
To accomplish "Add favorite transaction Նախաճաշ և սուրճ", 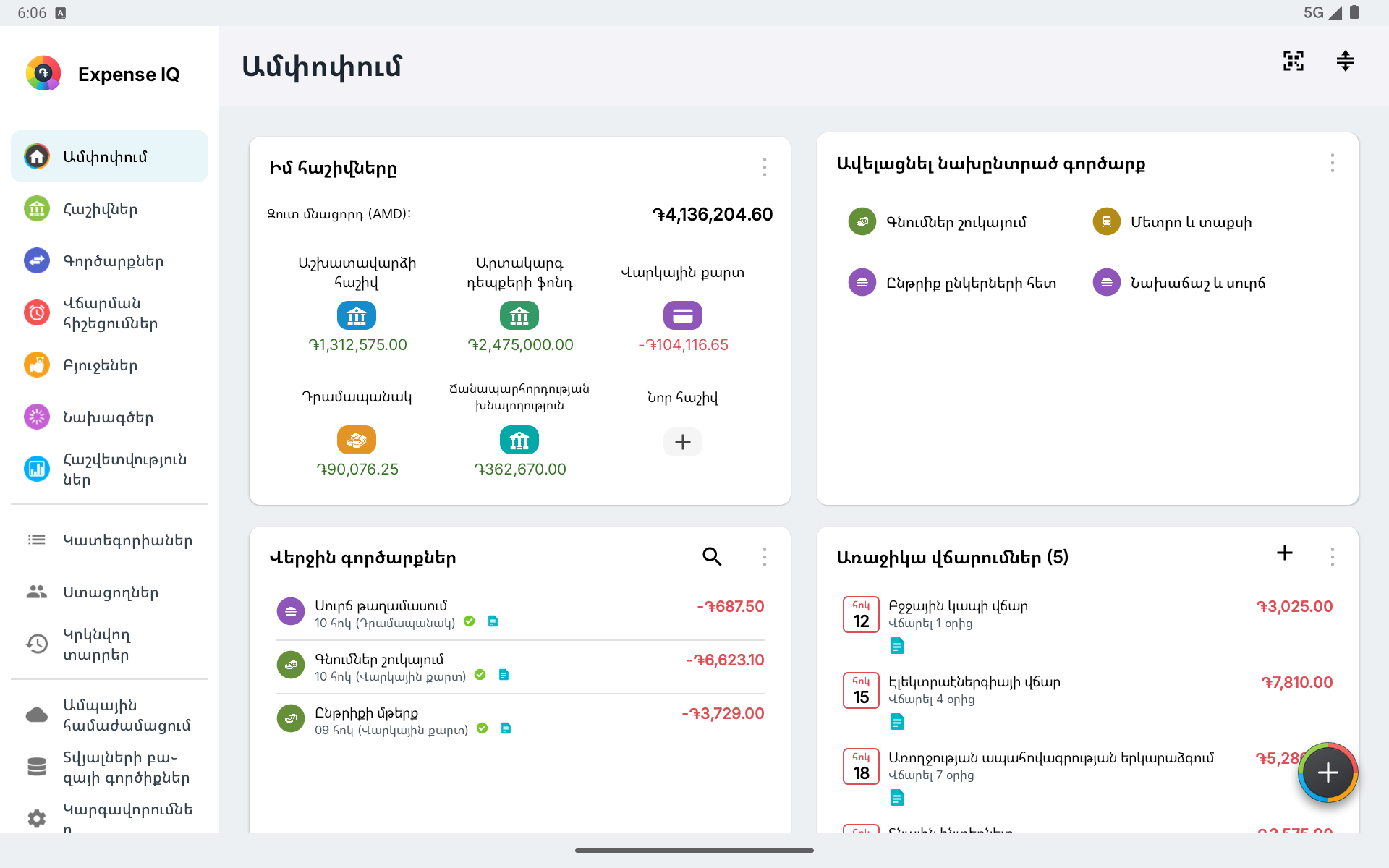I will (1179, 283).
